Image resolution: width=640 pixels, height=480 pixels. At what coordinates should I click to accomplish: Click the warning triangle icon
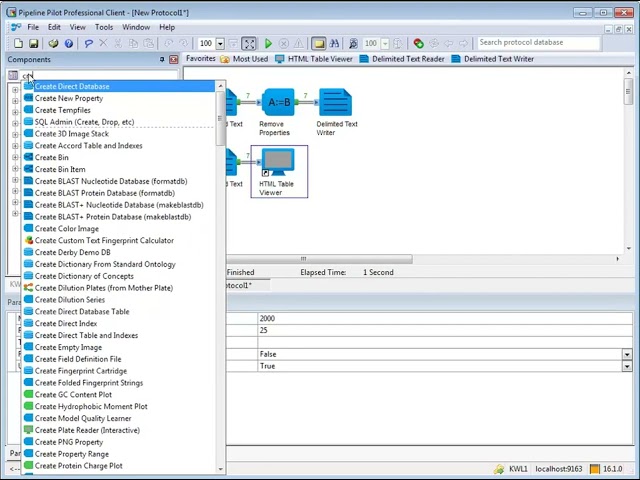[299, 43]
